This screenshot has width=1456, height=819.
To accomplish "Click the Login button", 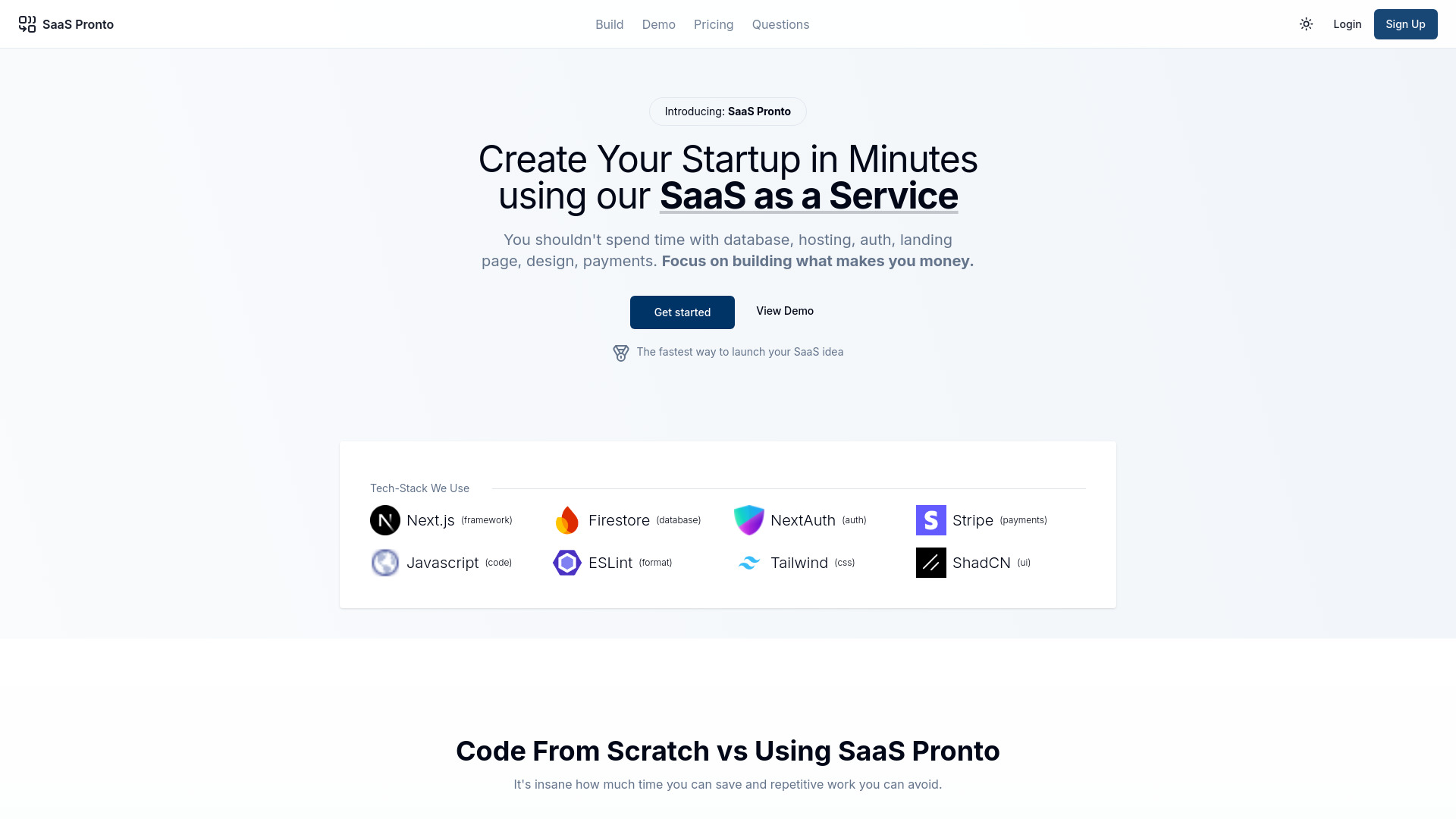I will [x=1347, y=24].
